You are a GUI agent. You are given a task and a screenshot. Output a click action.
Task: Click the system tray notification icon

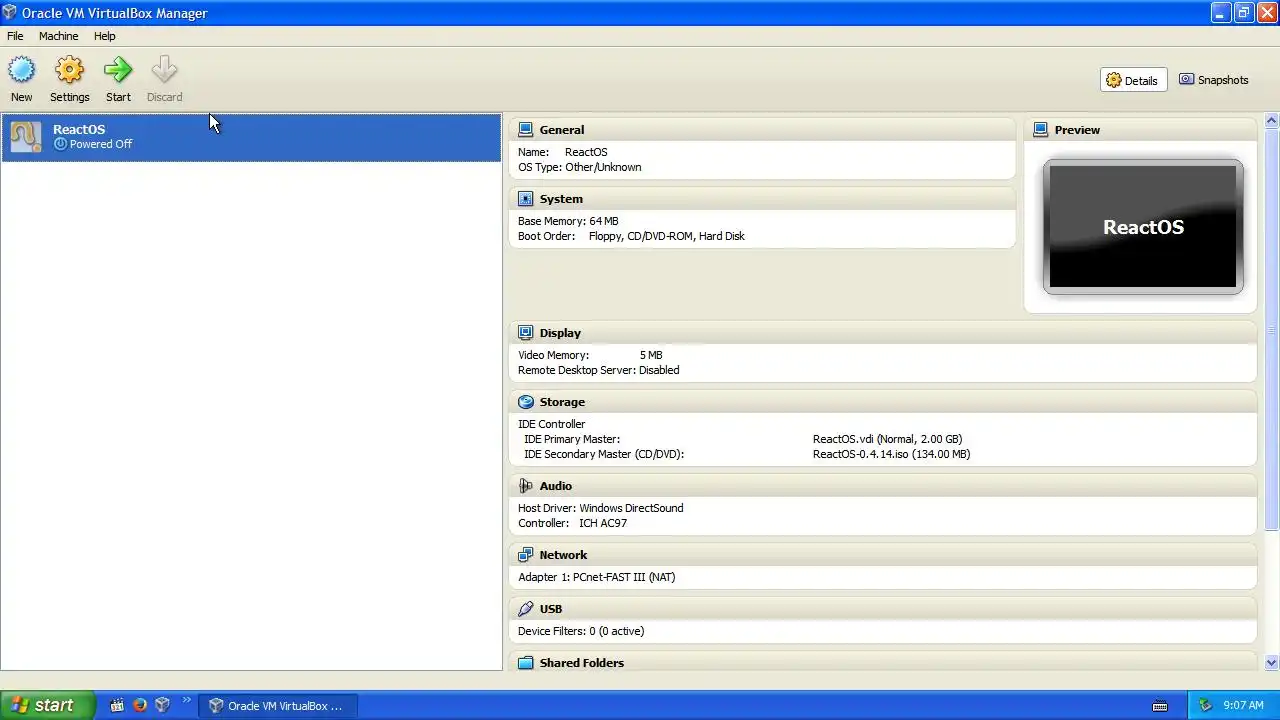point(1205,705)
